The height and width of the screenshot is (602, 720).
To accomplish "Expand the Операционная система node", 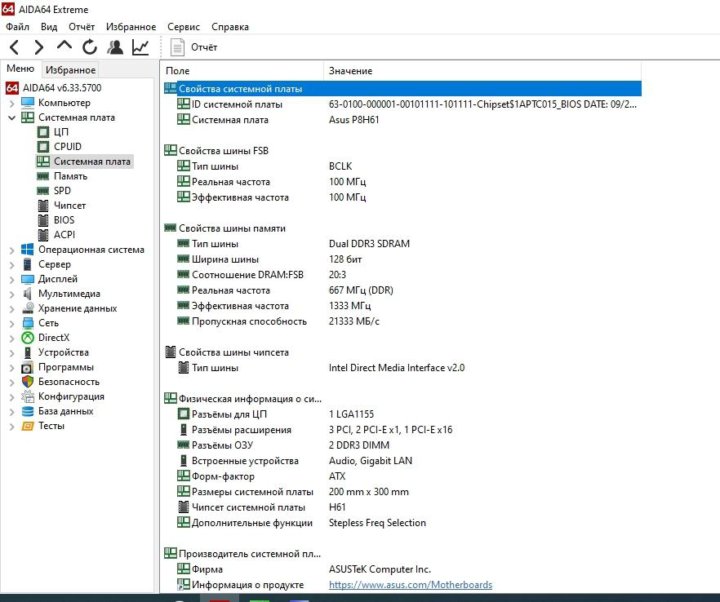I will coord(12,250).
